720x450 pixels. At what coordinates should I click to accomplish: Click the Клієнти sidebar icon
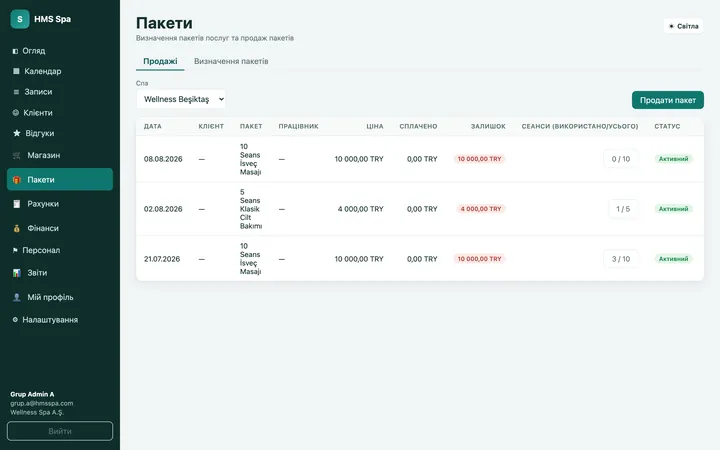[16, 112]
